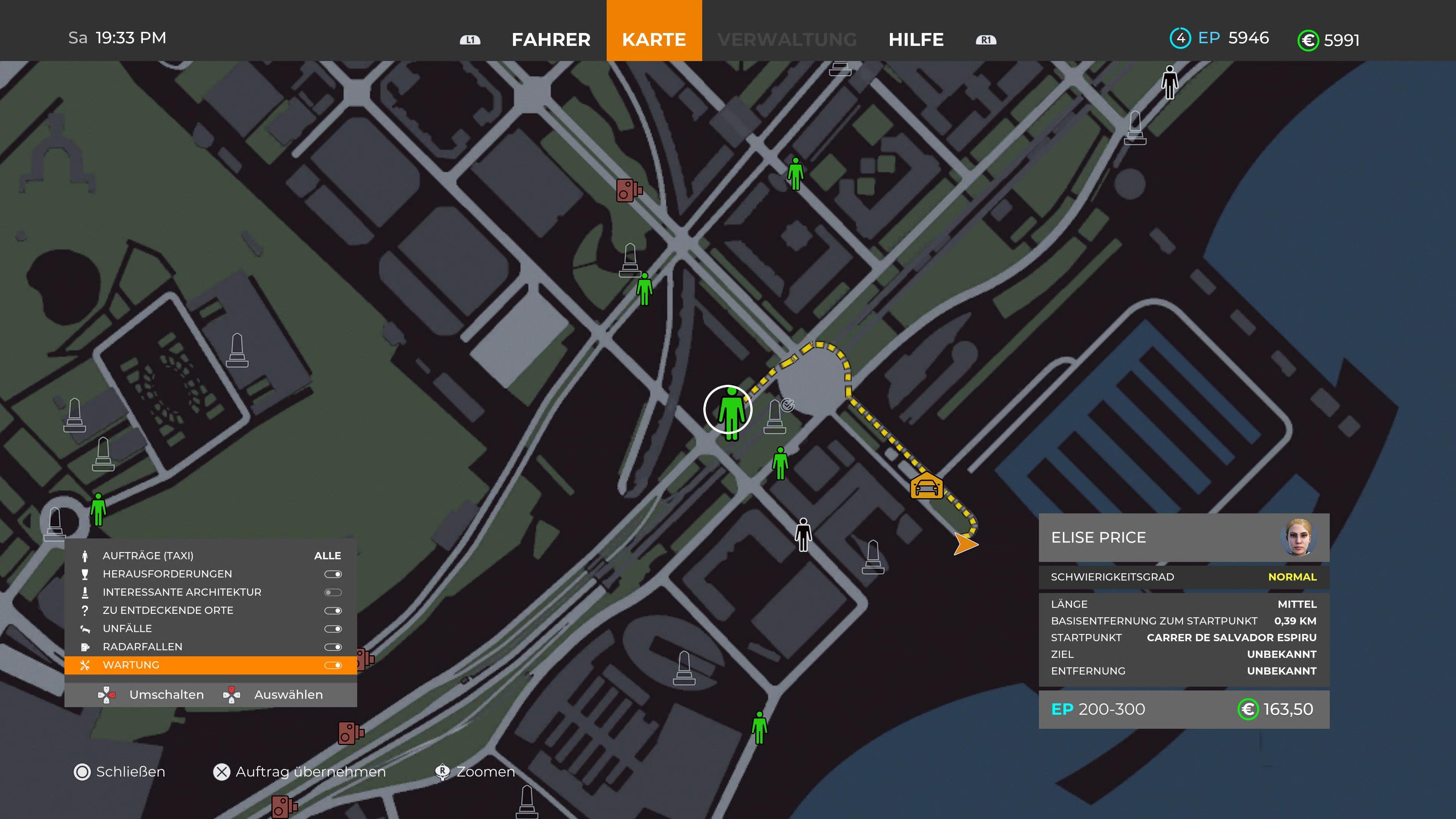Click the level 4 EP circle in the top bar
Image resolution: width=1456 pixels, height=819 pixels.
coord(1181,38)
